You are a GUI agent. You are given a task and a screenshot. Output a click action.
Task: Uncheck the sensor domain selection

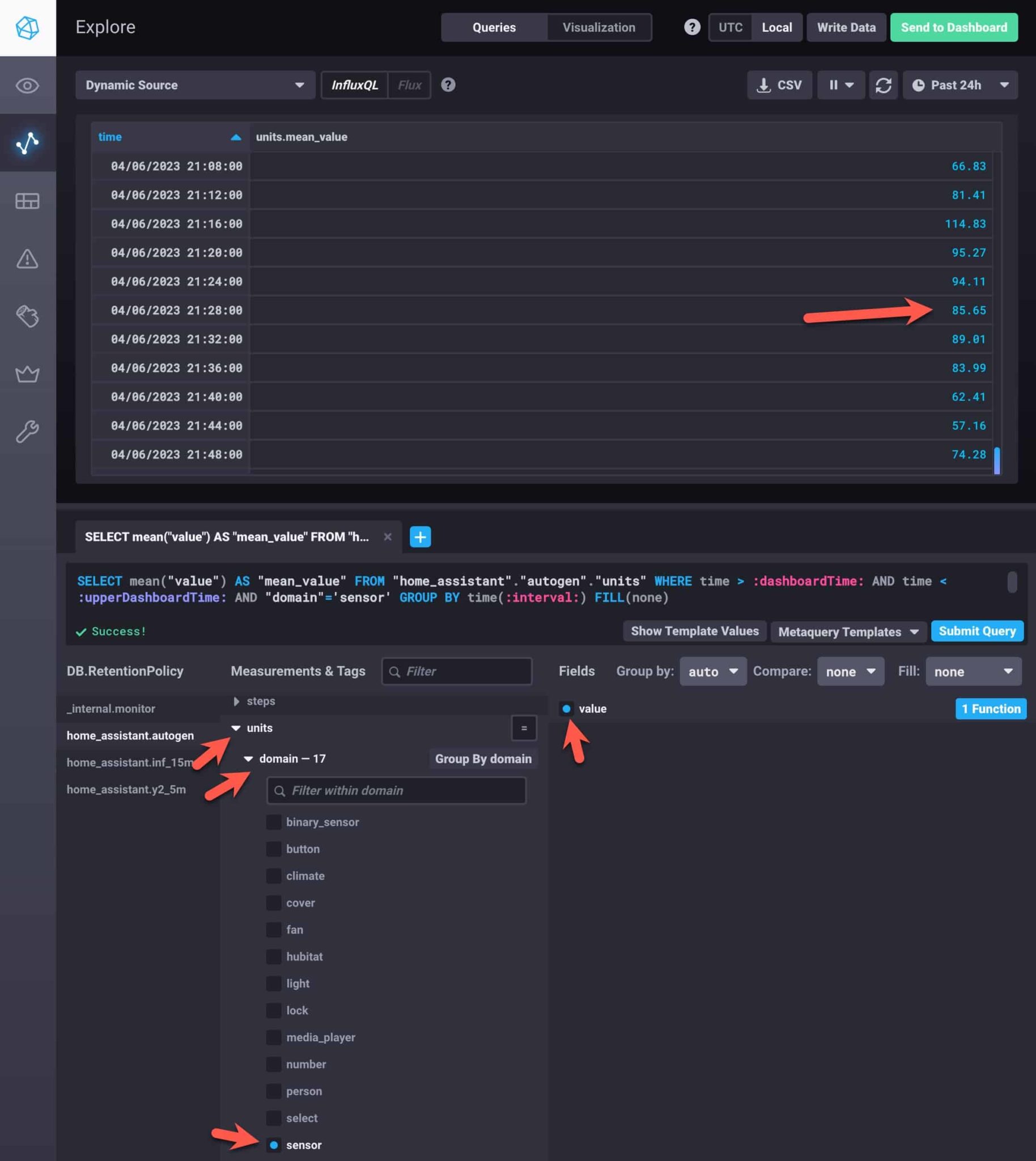pyautogui.click(x=274, y=1145)
